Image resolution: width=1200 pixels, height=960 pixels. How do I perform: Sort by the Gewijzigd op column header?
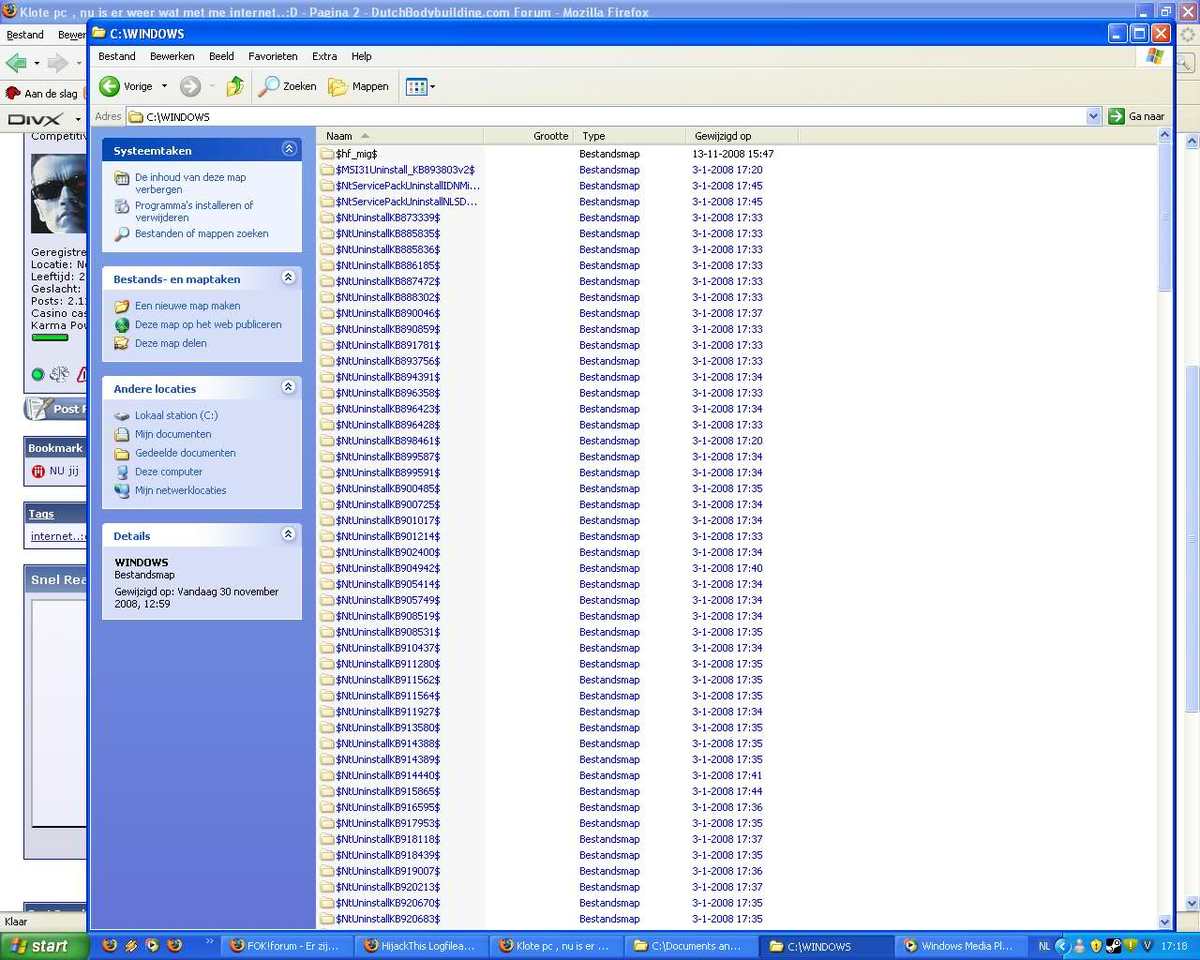[723, 136]
